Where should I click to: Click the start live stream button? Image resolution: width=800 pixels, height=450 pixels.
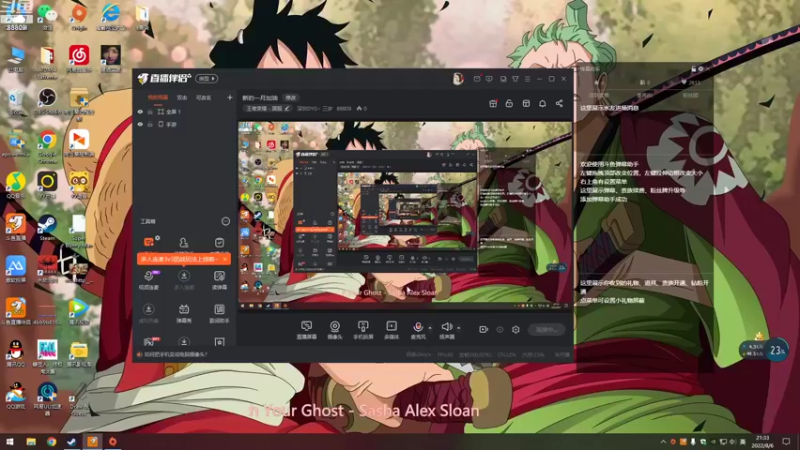tap(546, 330)
